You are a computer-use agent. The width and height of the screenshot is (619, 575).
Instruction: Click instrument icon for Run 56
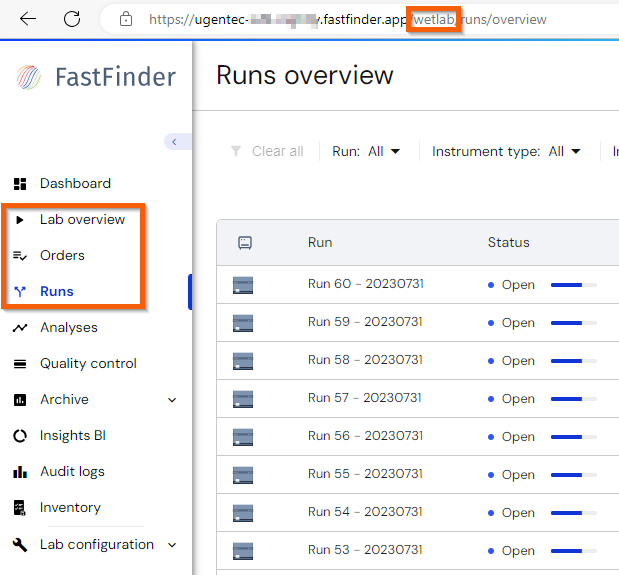[243, 437]
